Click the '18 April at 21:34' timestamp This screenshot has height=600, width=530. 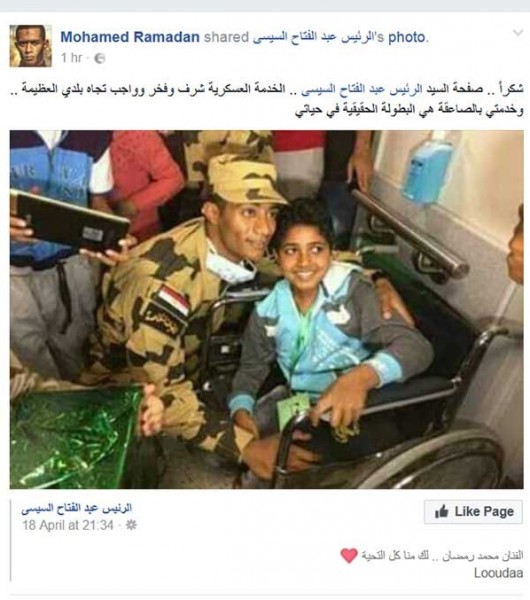click(68, 525)
